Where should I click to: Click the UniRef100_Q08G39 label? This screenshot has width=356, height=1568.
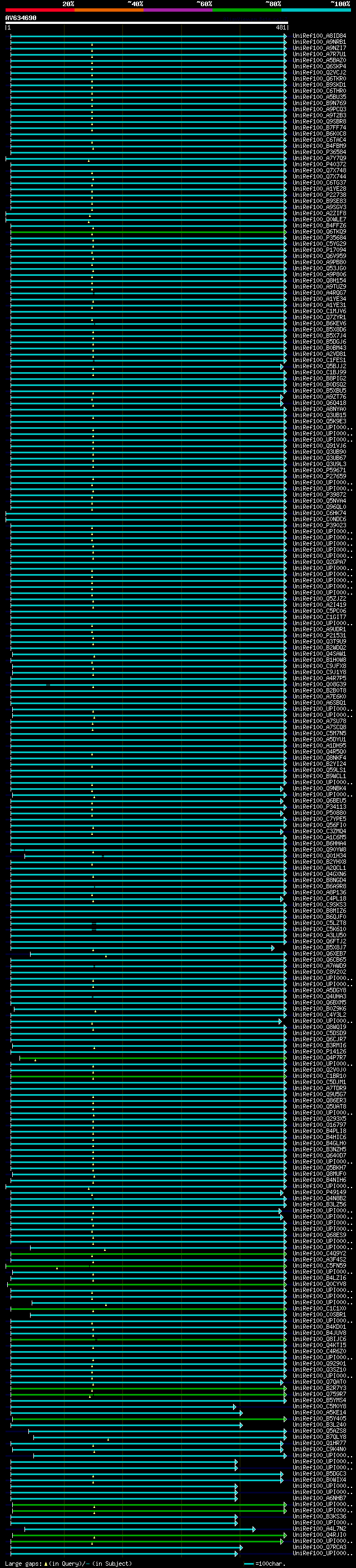[x=319, y=684]
